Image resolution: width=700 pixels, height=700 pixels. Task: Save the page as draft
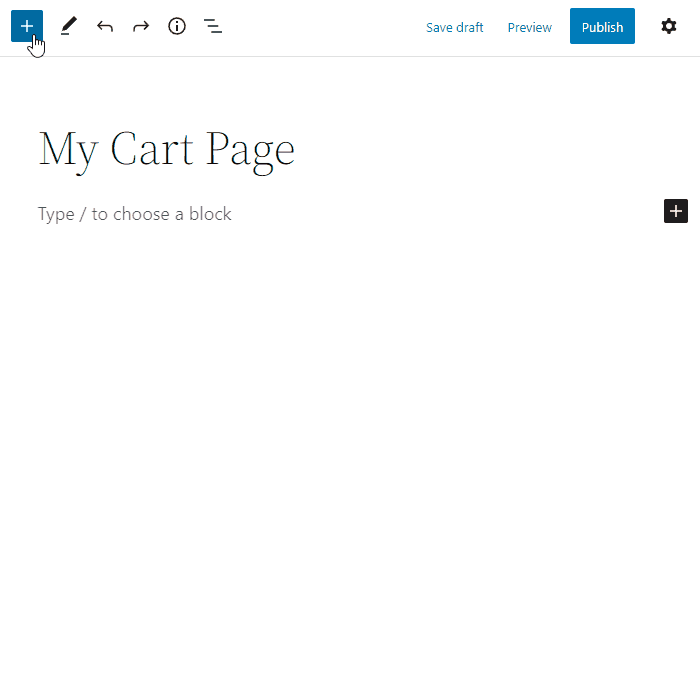point(454,27)
